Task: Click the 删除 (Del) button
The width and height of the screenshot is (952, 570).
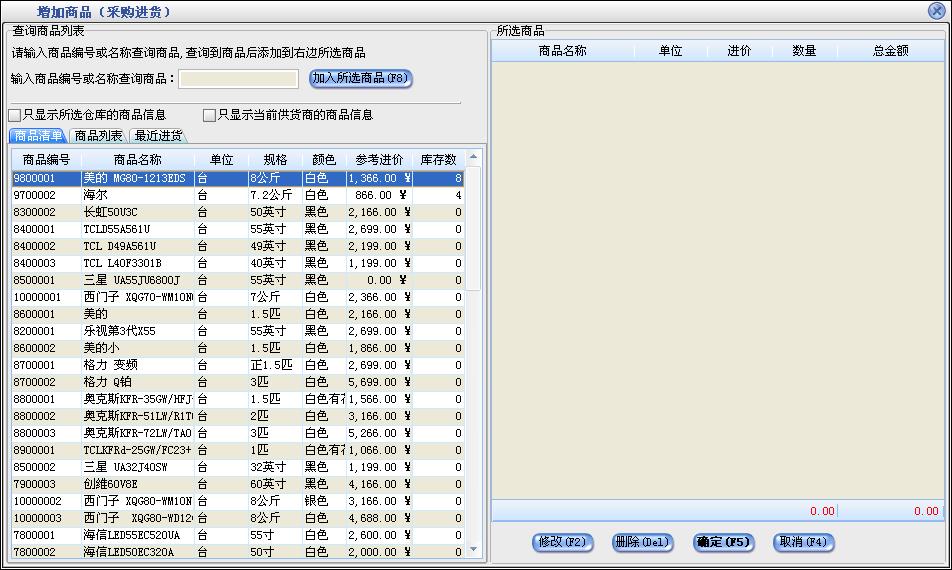Action: click(640, 542)
